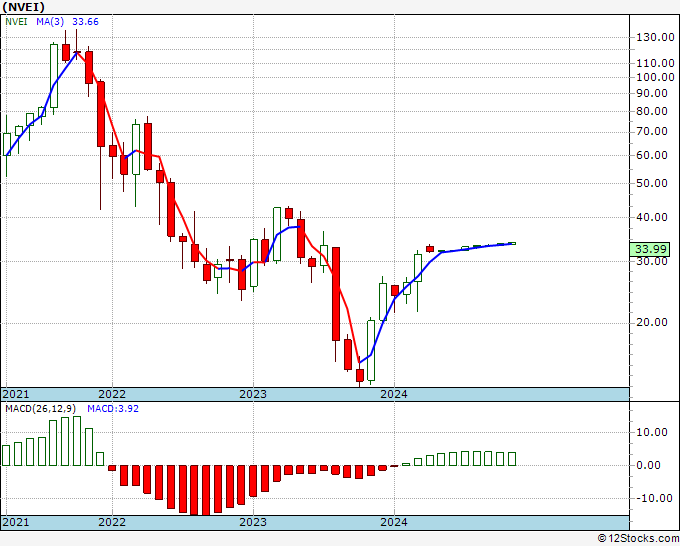The height and width of the screenshot is (546, 680).
Task: Click the green NVEI legend label
Action: pyautogui.click(x=16, y=22)
